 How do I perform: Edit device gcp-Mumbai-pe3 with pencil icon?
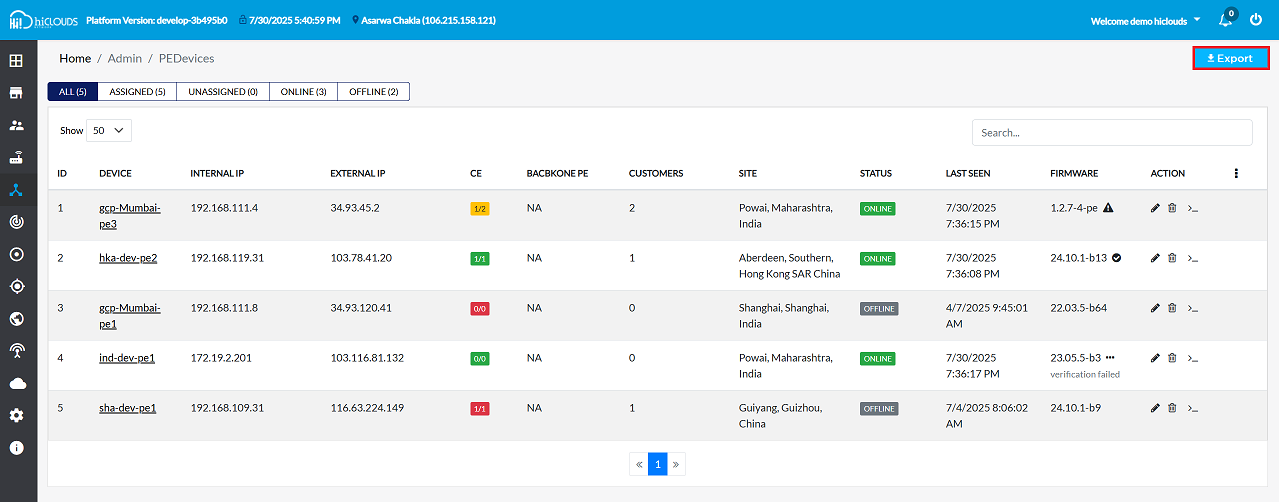1155,208
